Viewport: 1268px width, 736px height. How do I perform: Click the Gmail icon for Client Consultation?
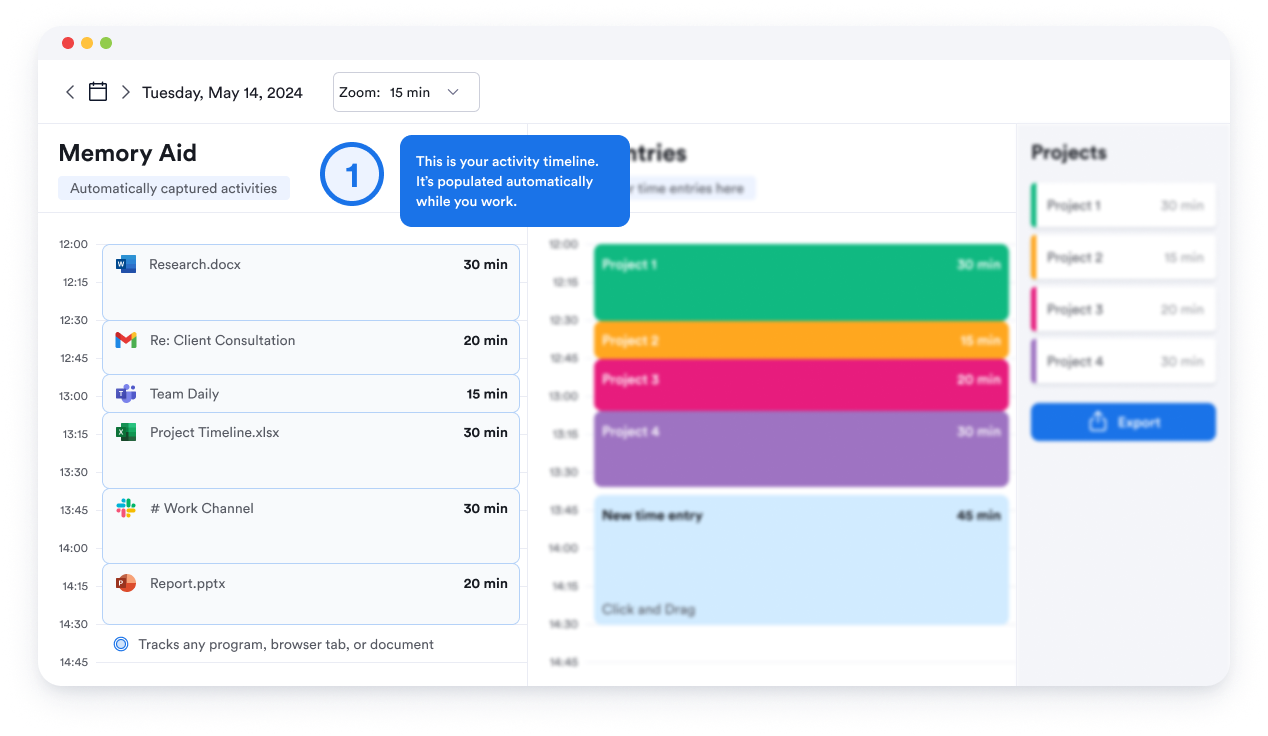click(x=126, y=340)
